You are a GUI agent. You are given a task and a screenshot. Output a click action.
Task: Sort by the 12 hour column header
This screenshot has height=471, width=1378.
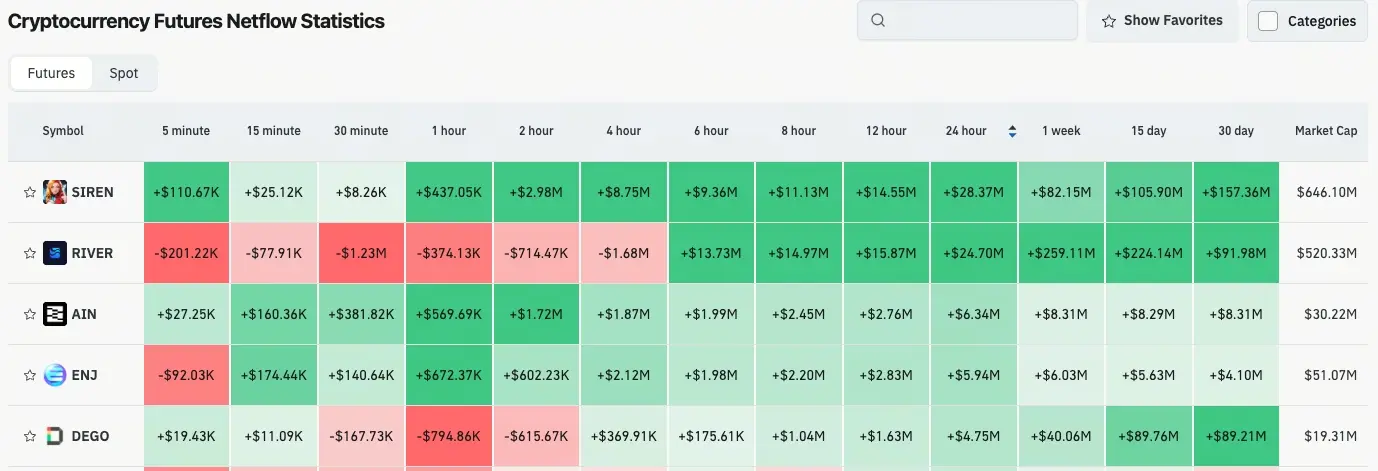(886, 131)
